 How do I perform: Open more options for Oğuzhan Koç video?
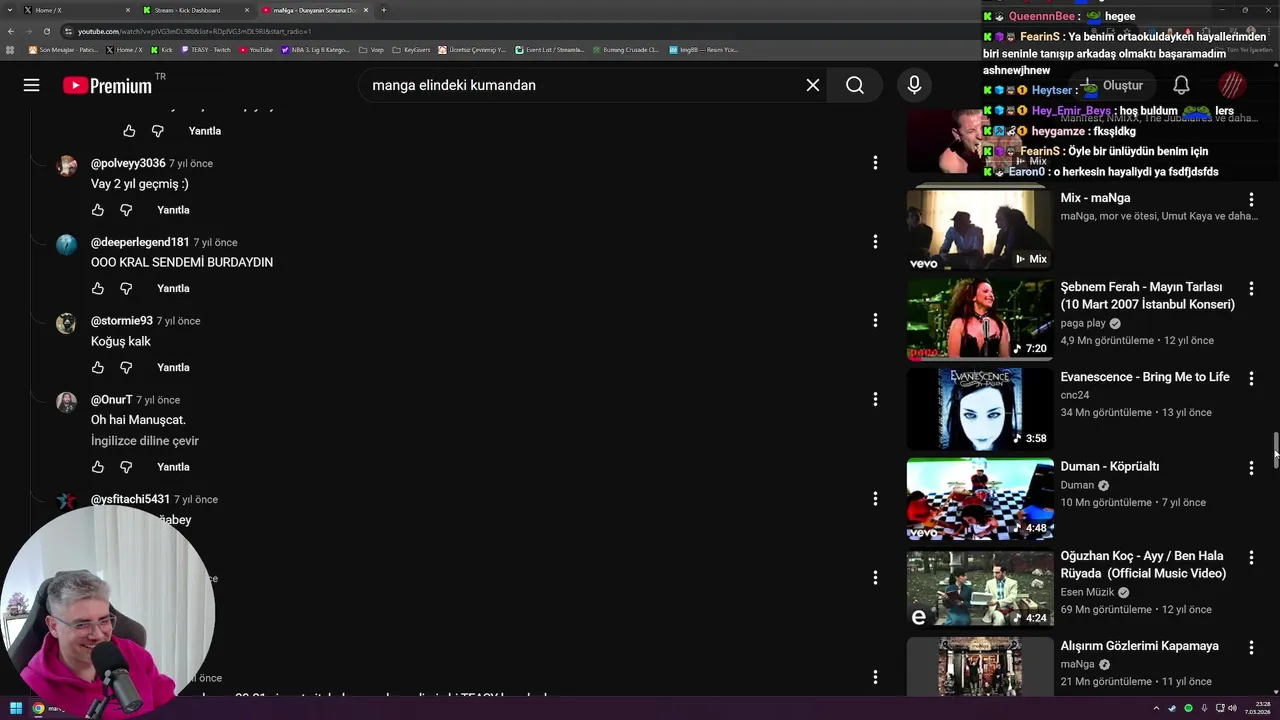(1251, 558)
